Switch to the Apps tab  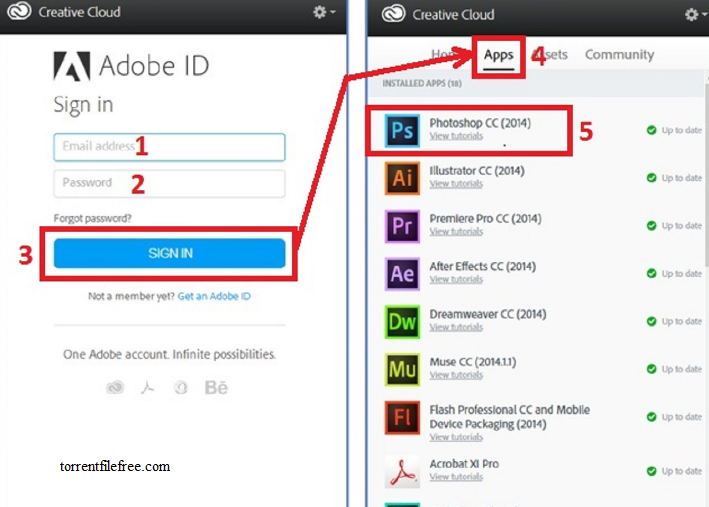(498, 55)
